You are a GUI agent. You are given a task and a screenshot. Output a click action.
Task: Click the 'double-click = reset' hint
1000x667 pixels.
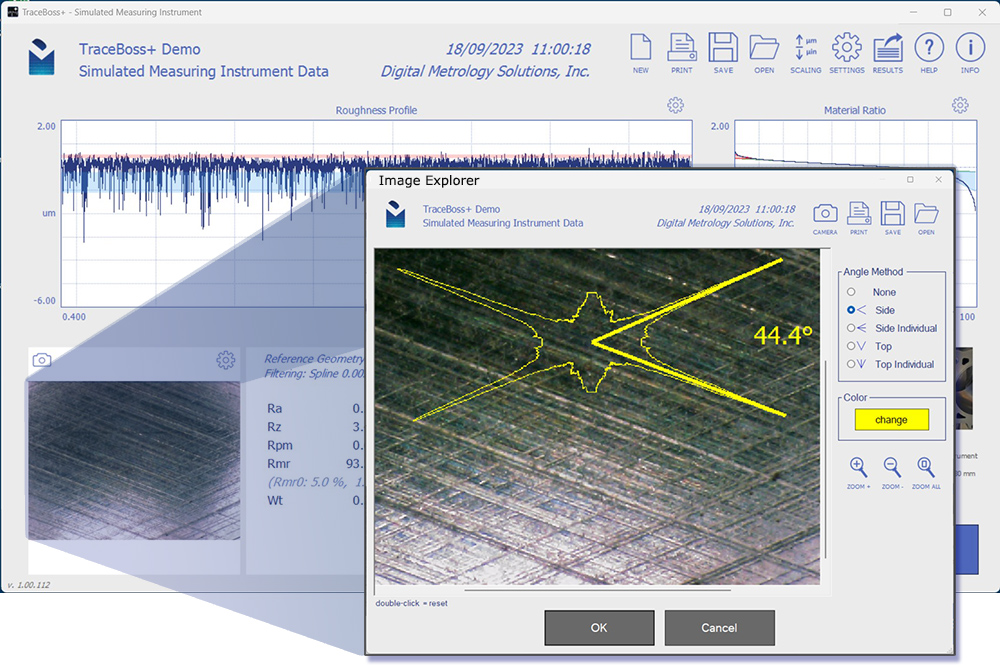point(411,603)
